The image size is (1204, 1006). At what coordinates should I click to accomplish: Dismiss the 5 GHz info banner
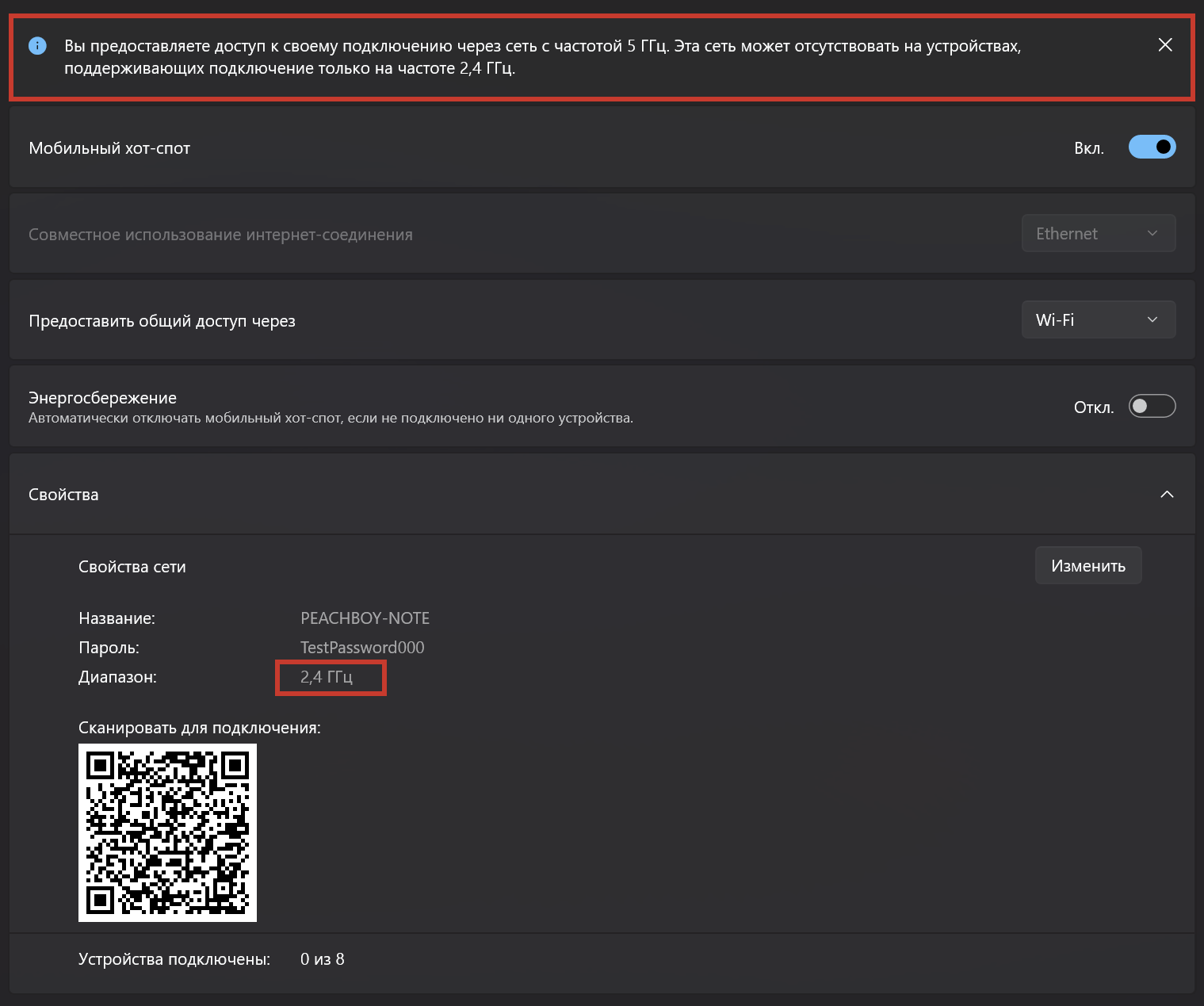tap(1165, 45)
